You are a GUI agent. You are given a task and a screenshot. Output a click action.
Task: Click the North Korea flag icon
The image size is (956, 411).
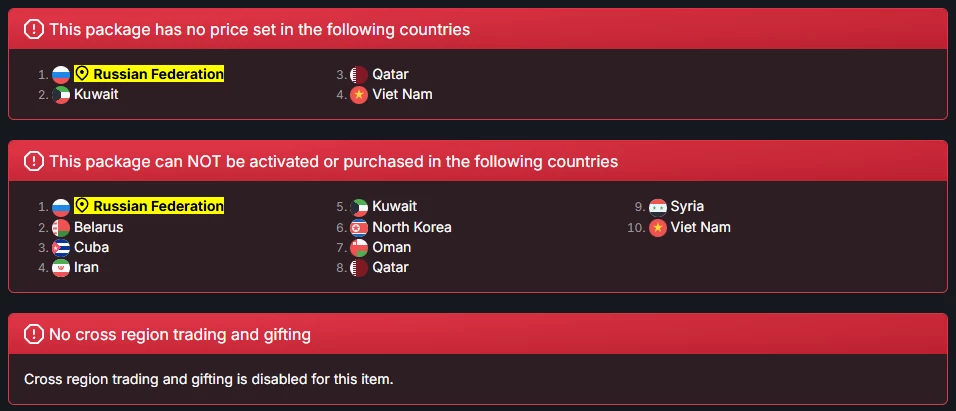[x=359, y=227]
